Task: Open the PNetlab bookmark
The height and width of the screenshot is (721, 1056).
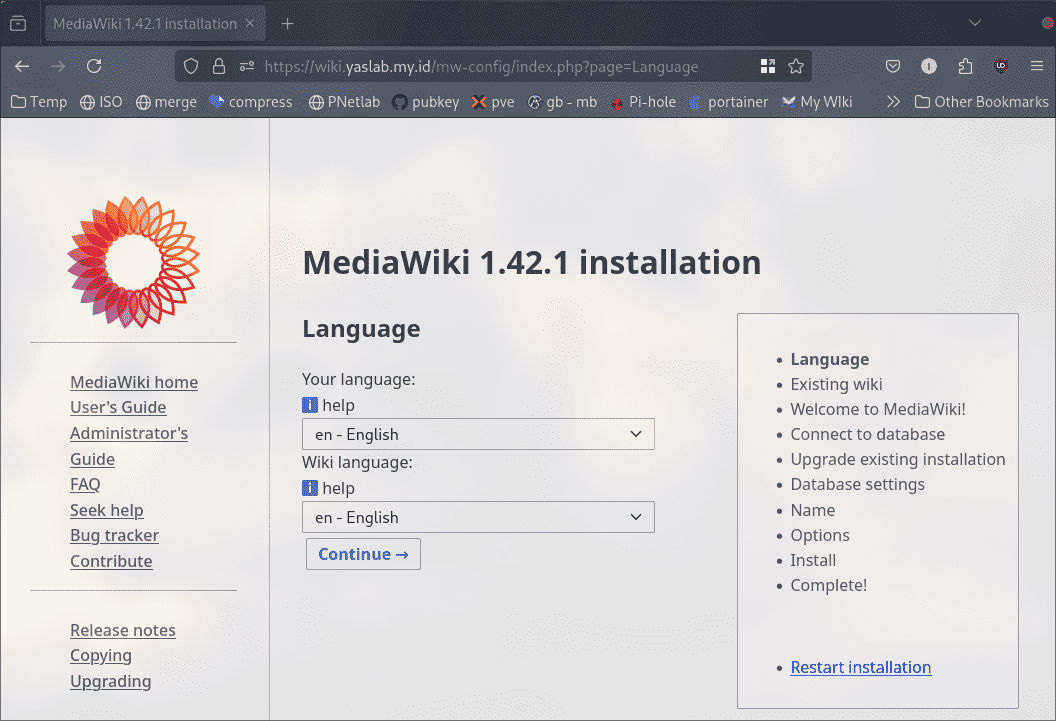Action: click(x=344, y=102)
